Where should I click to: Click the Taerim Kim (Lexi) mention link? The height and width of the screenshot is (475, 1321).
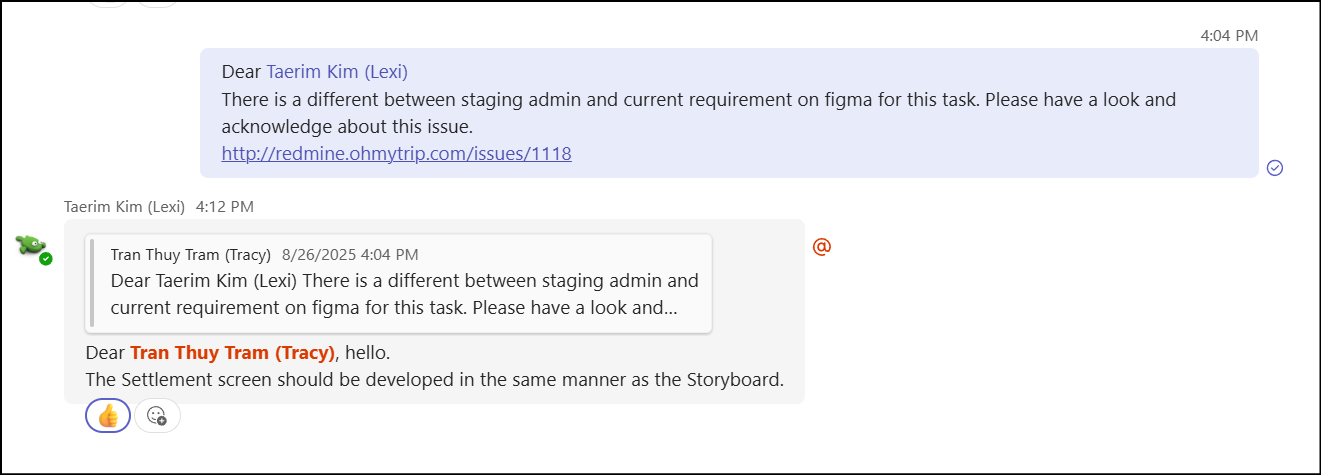click(337, 72)
